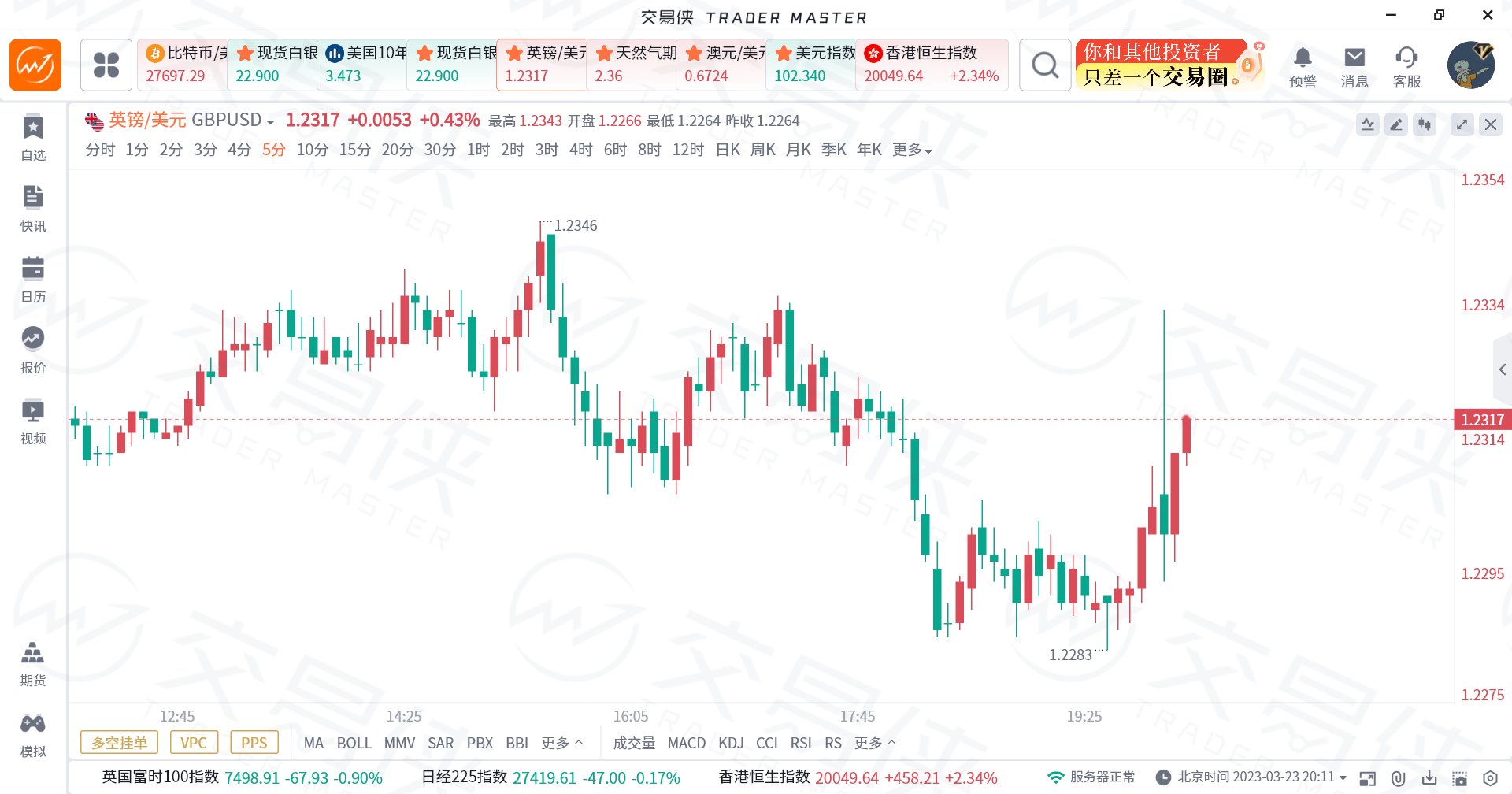Select the 1分 timeframe
Screen dimensions: 1512x794
[x=137, y=150]
